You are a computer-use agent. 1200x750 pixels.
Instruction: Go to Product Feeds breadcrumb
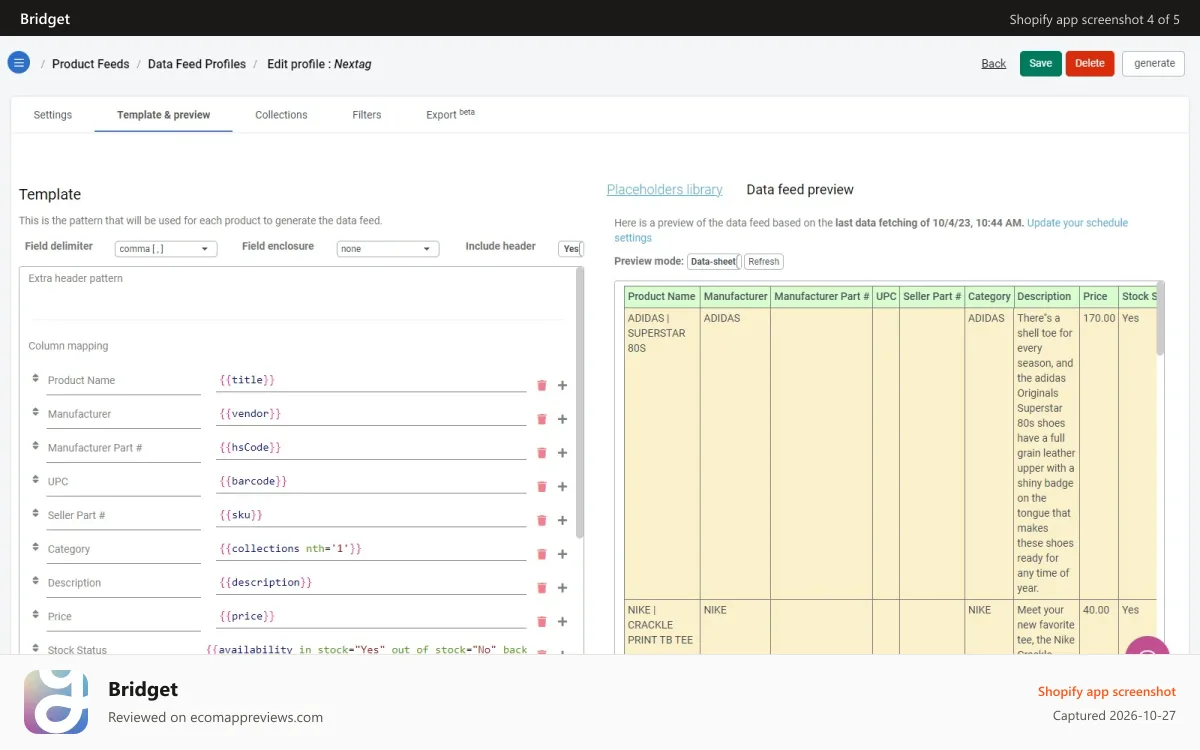tap(90, 64)
